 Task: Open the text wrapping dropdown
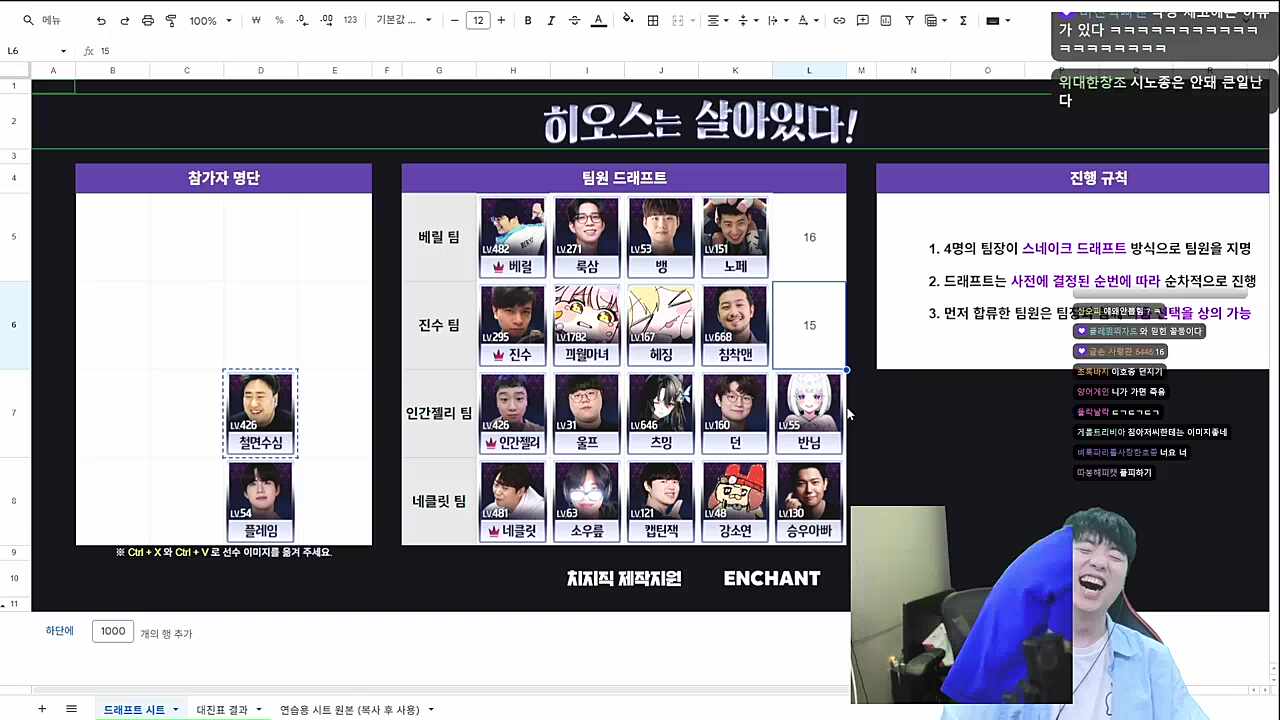(x=777, y=20)
